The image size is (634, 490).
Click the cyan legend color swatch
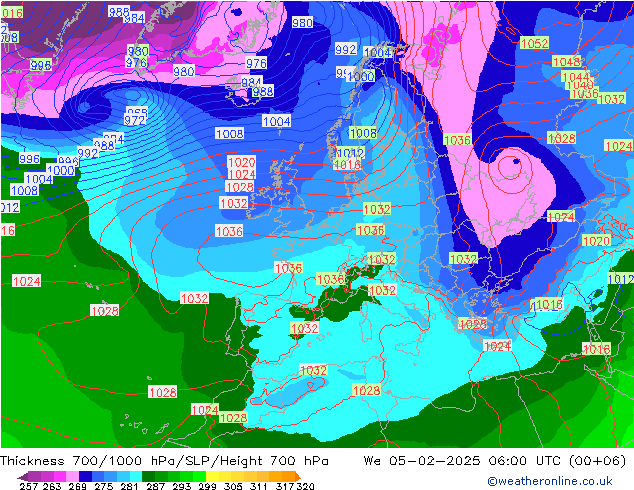[136, 476]
